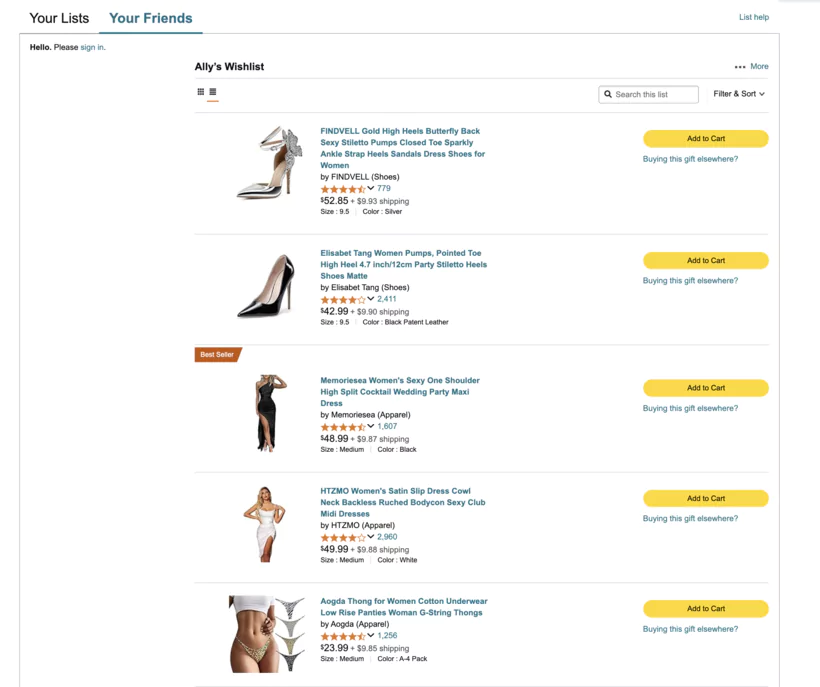This screenshot has height=687, width=820.
Task: Click the $52.85 price text
Action: coord(334,201)
